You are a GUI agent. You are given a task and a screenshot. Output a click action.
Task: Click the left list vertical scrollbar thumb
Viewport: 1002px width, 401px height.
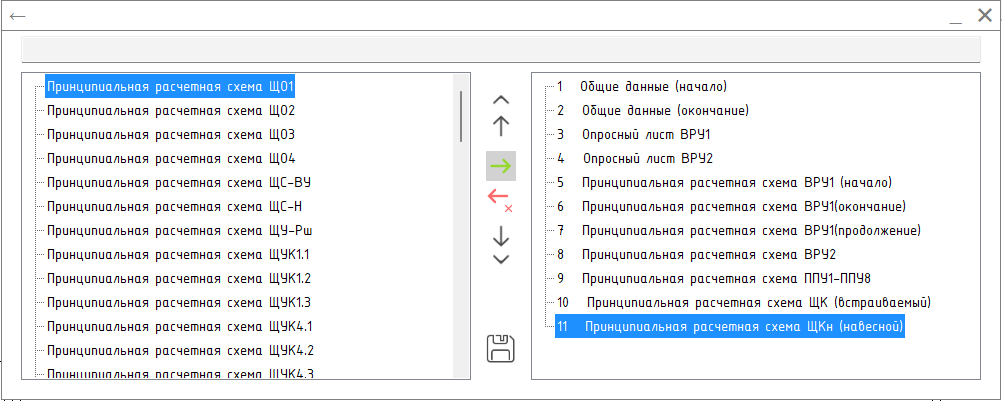click(x=461, y=116)
